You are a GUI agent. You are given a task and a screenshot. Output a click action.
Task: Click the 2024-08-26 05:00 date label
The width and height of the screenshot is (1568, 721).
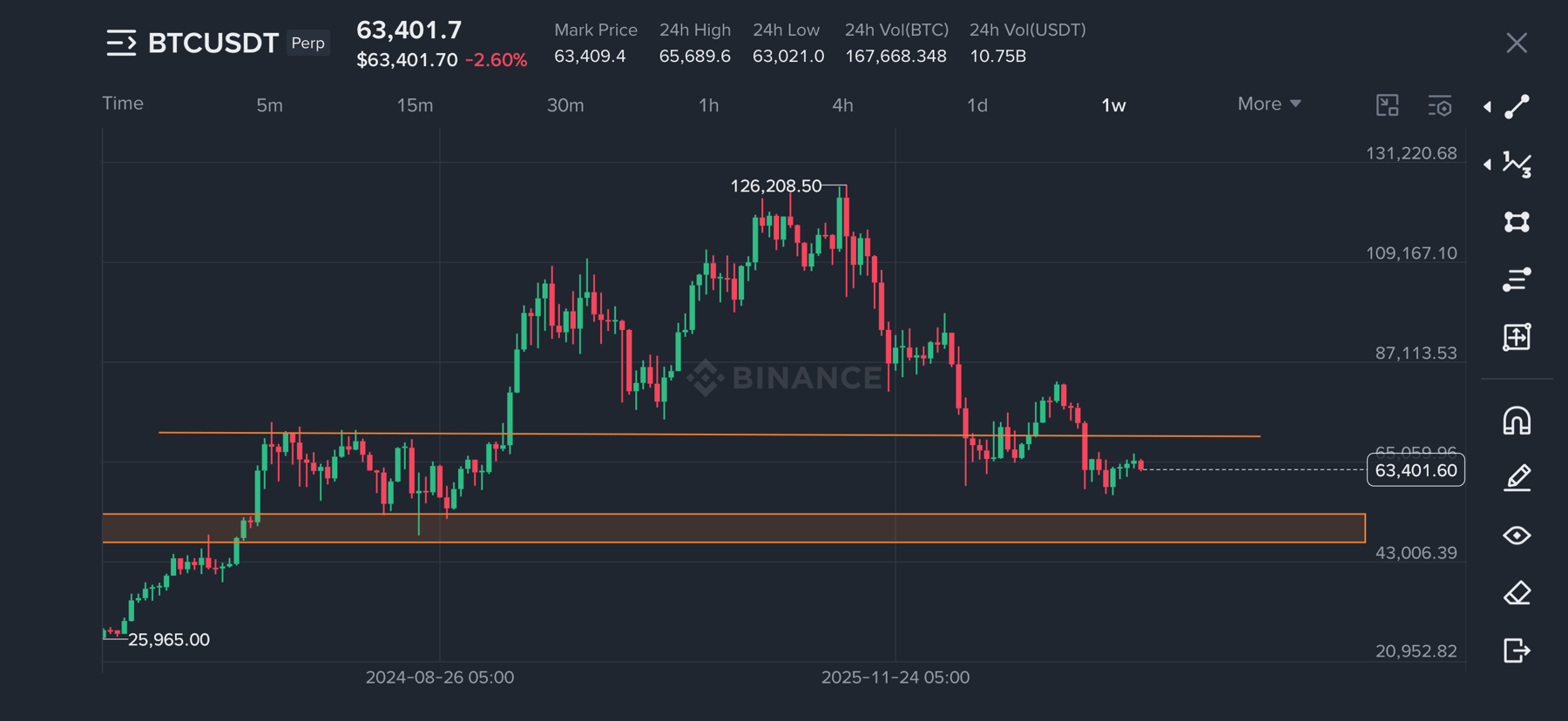tap(440, 677)
